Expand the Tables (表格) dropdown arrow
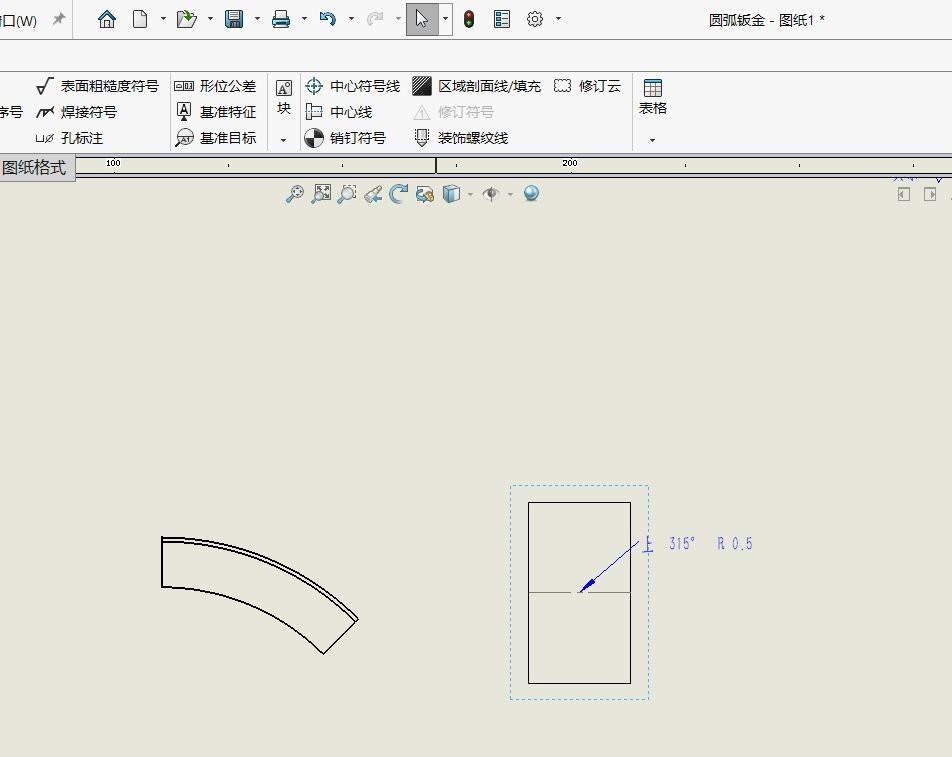The width and height of the screenshot is (952, 757). (652, 140)
